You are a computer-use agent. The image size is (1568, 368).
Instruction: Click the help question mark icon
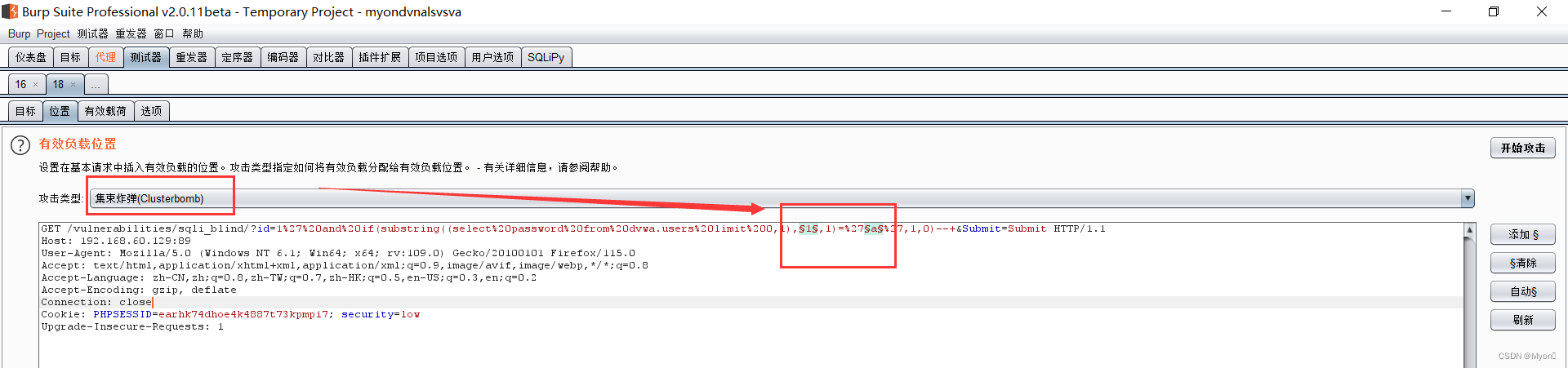click(20, 145)
